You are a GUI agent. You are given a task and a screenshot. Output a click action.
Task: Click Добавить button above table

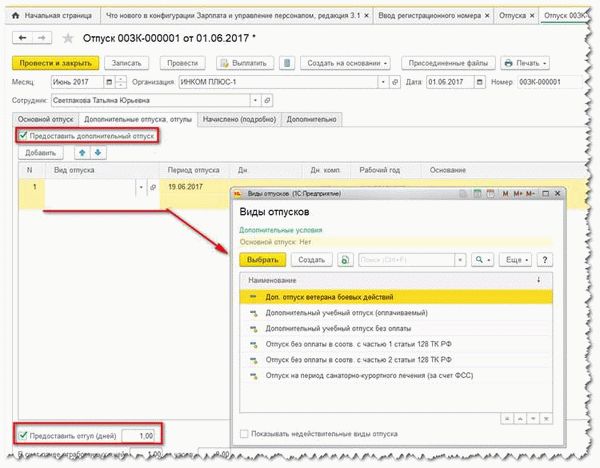(41, 153)
